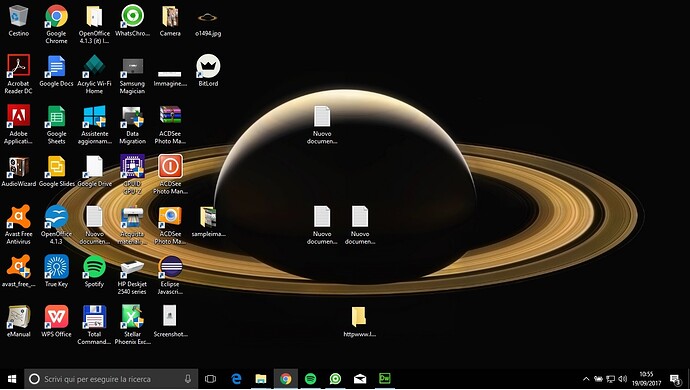
Task: Click the Google Sheets desktop shortcut
Action: click(56, 125)
